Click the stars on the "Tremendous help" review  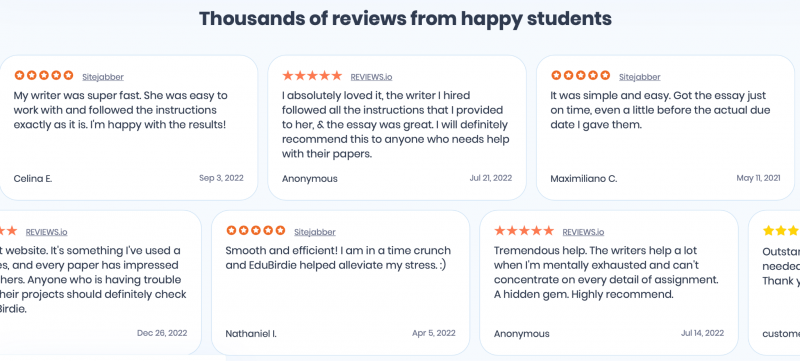pyautogui.click(x=524, y=230)
